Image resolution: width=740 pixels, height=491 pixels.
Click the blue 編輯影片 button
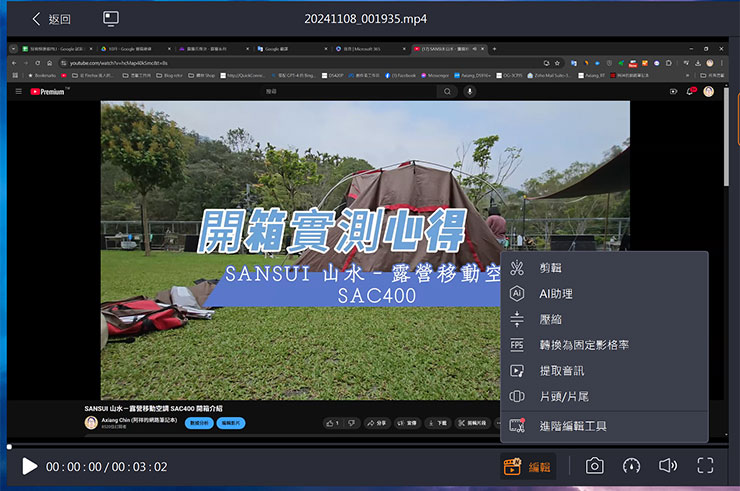click(x=231, y=423)
